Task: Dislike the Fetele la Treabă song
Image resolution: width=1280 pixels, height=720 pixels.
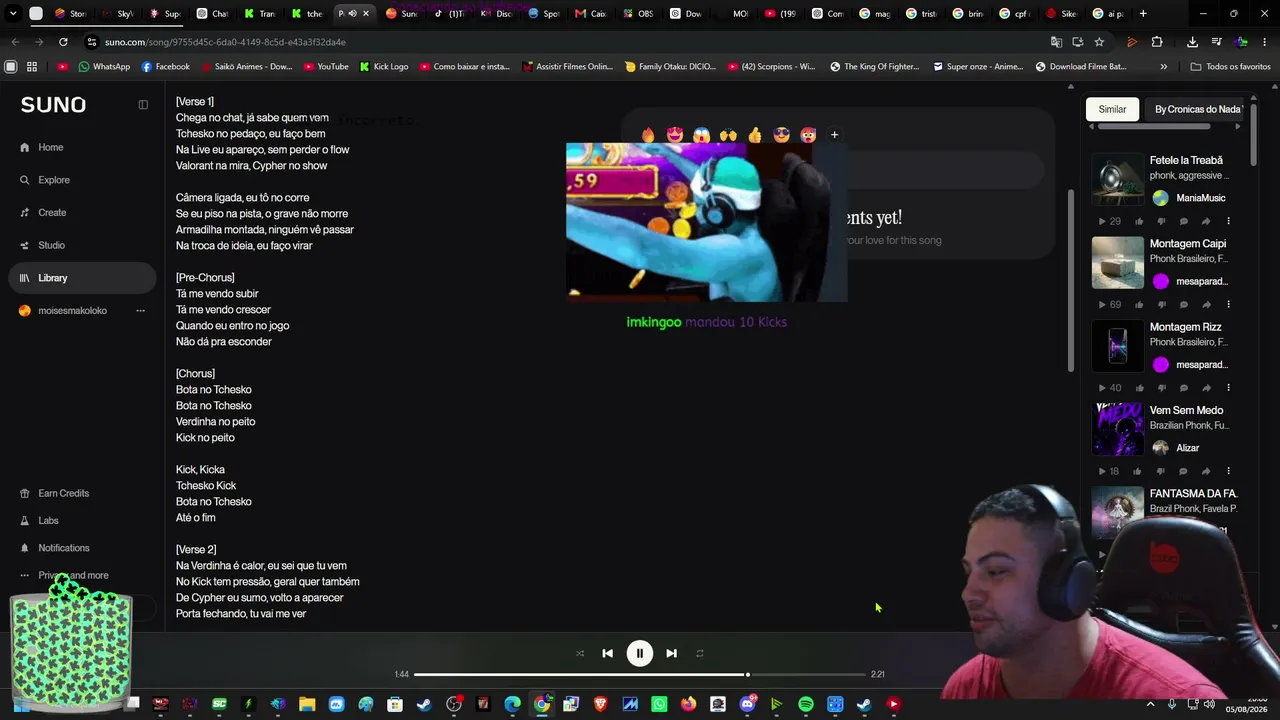Action: (1161, 221)
